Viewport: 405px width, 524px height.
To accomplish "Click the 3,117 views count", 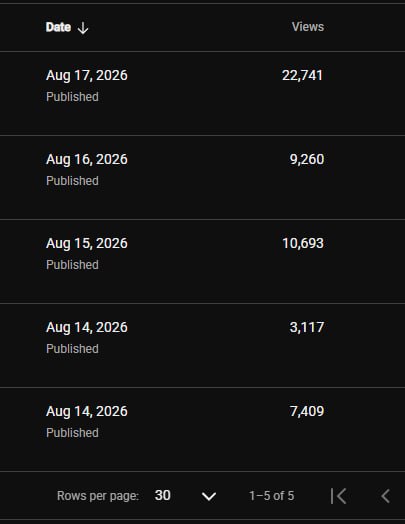I will (307, 327).
